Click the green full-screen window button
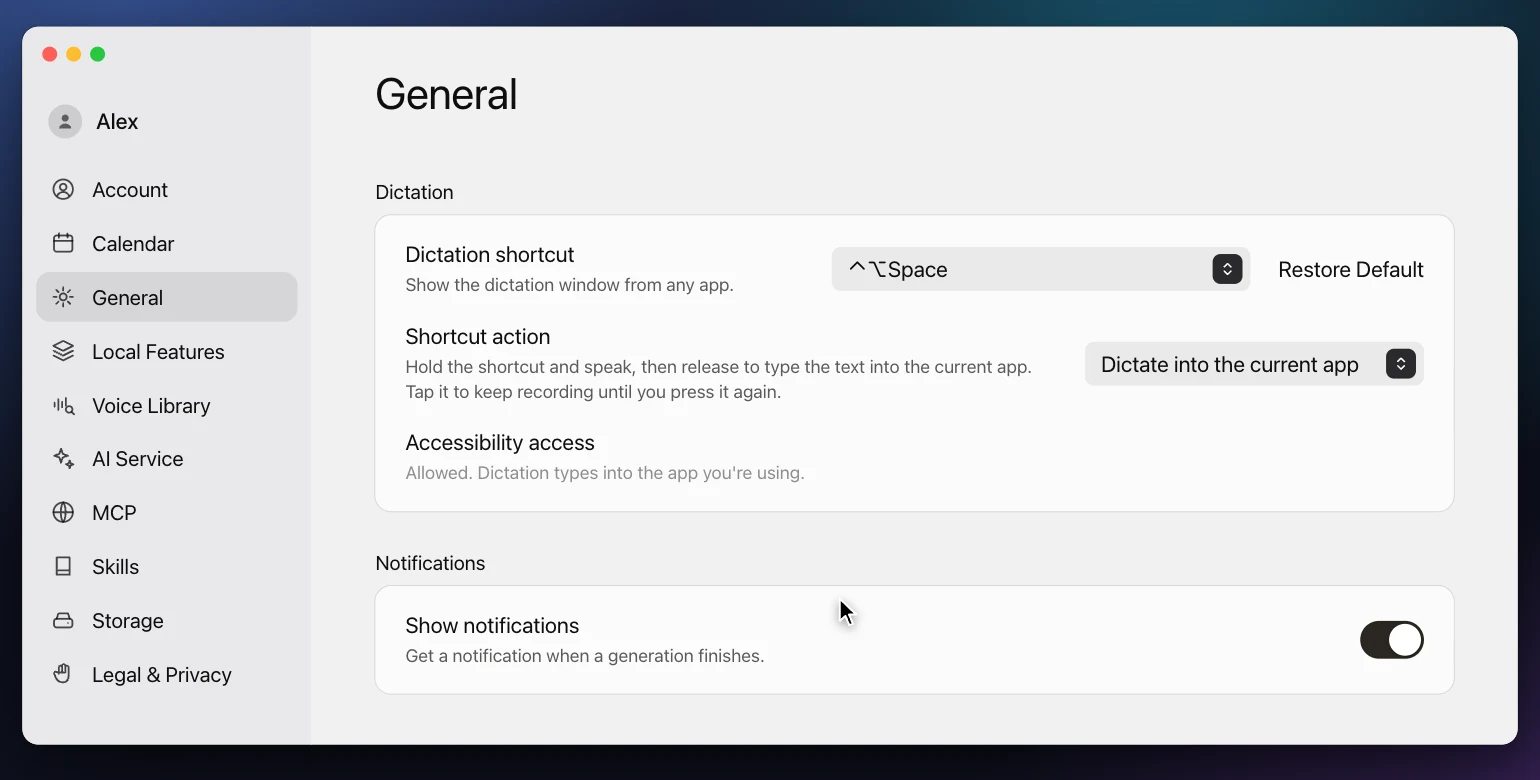This screenshot has height=780, width=1540. click(98, 54)
